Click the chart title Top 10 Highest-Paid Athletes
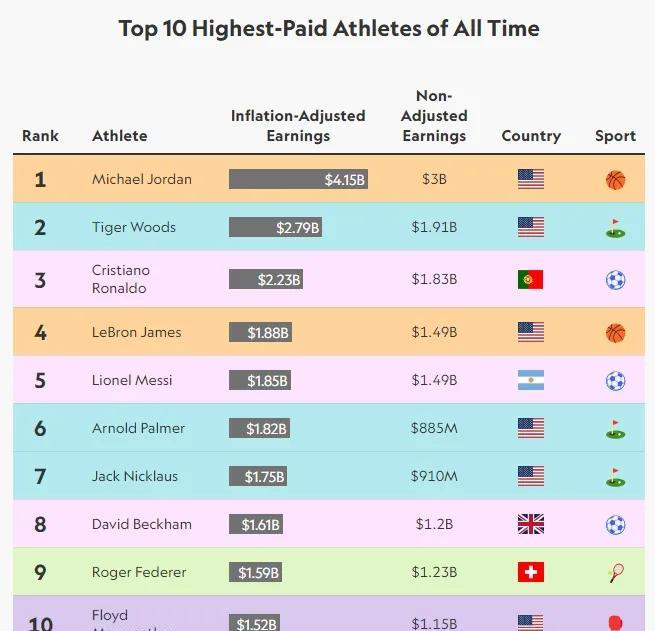655x631 pixels. click(329, 28)
